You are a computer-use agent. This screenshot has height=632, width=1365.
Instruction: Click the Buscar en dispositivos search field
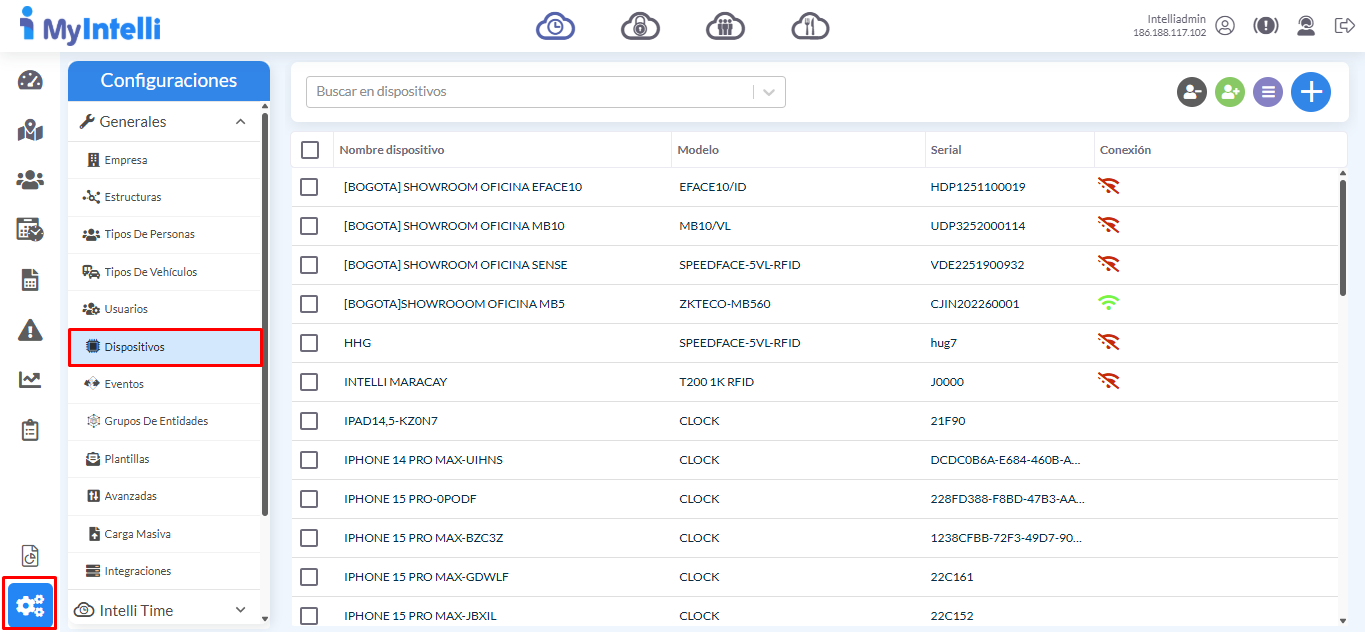(x=528, y=92)
